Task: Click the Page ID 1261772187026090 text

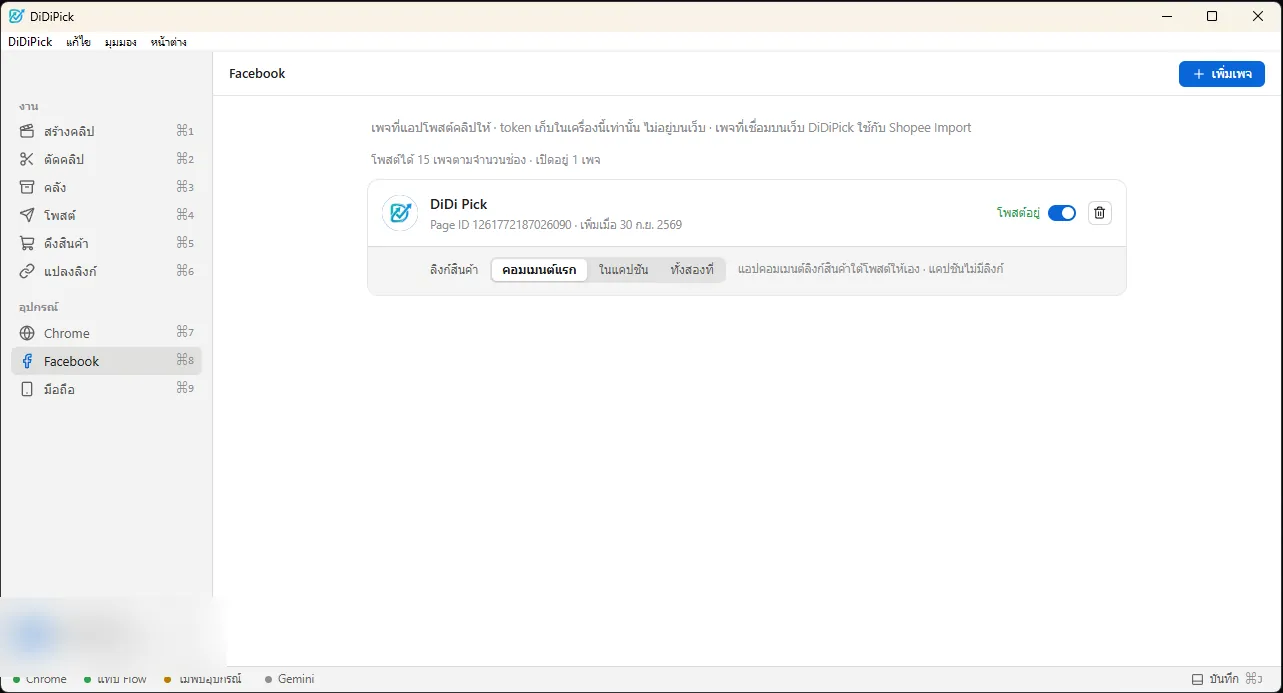Action: click(x=500, y=225)
